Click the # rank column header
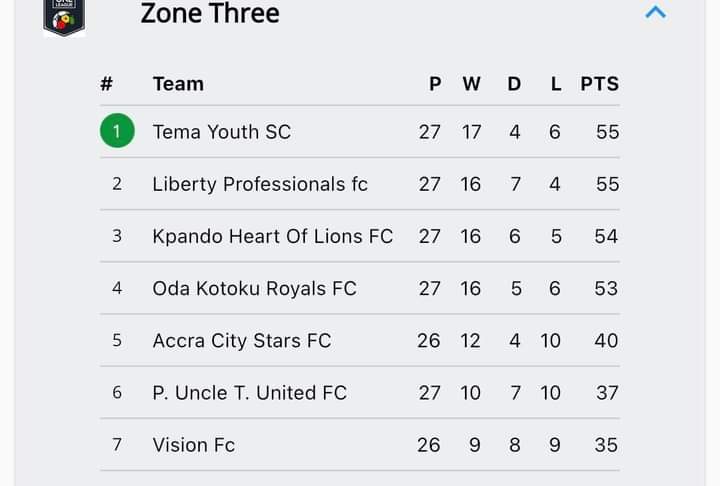This screenshot has height=486, width=720. [x=107, y=84]
